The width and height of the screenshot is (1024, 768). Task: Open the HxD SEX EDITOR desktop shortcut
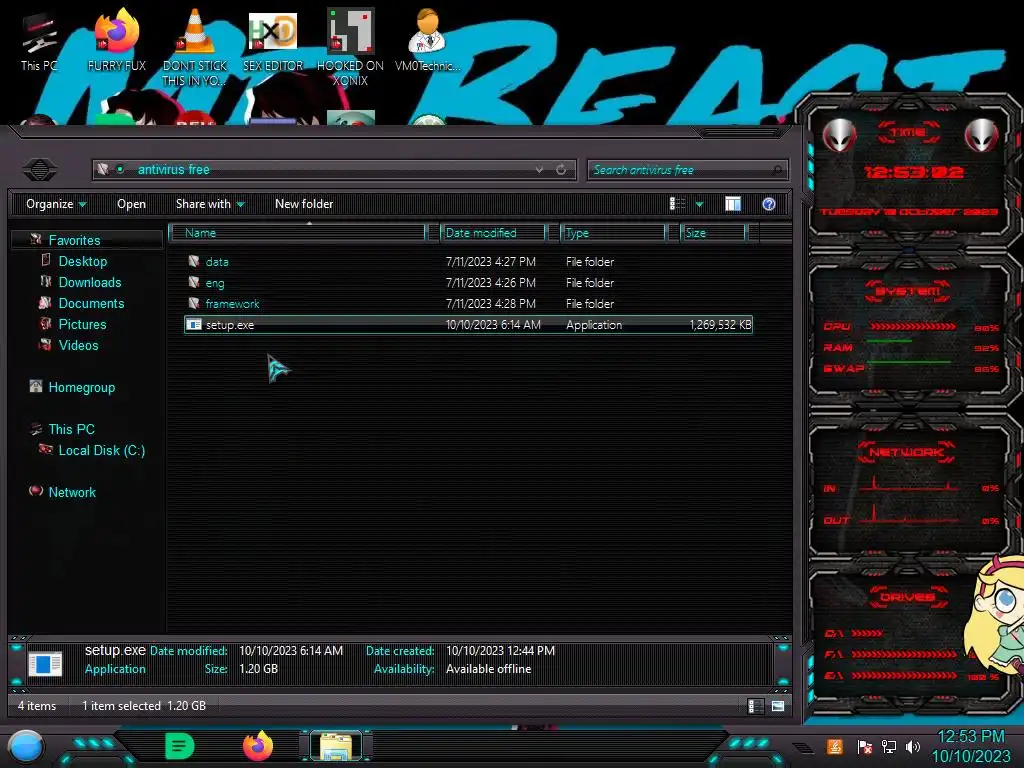[273, 40]
